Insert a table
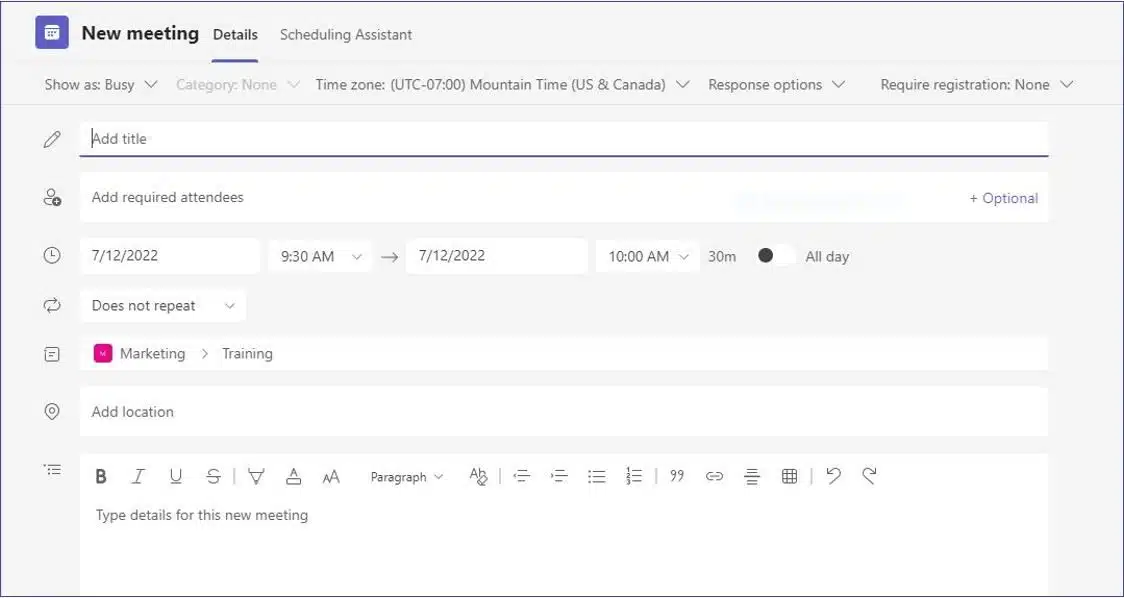1124x598 pixels. click(x=789, y=476)
